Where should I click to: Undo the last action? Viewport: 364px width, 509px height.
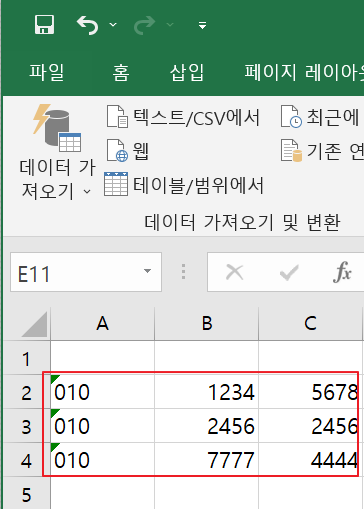click(x=87, y=25)
